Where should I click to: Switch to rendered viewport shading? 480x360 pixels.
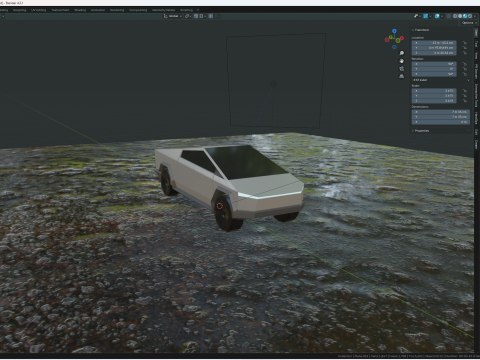tap(470, 16)
